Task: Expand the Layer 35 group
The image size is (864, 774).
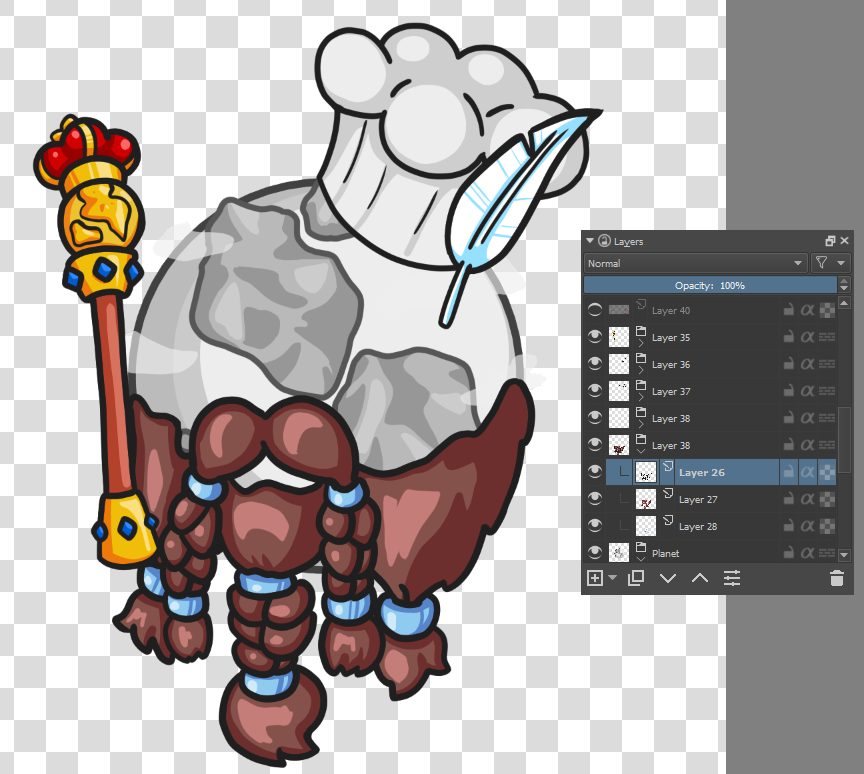Action: tap(641, 343)
